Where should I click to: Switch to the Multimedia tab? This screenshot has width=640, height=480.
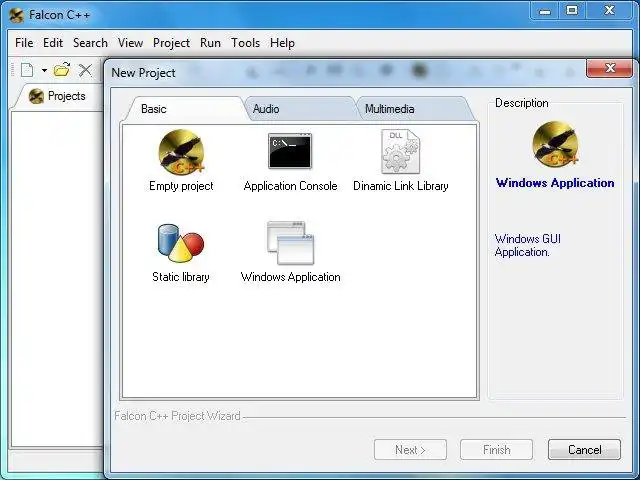(389, 109)
